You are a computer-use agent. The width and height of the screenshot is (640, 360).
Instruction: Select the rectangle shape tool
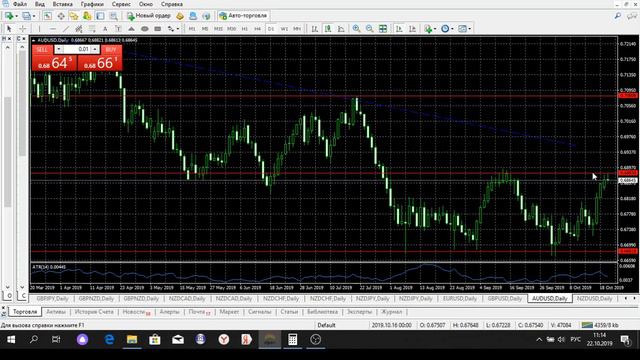pyautogui.click(x=158, y=29)
